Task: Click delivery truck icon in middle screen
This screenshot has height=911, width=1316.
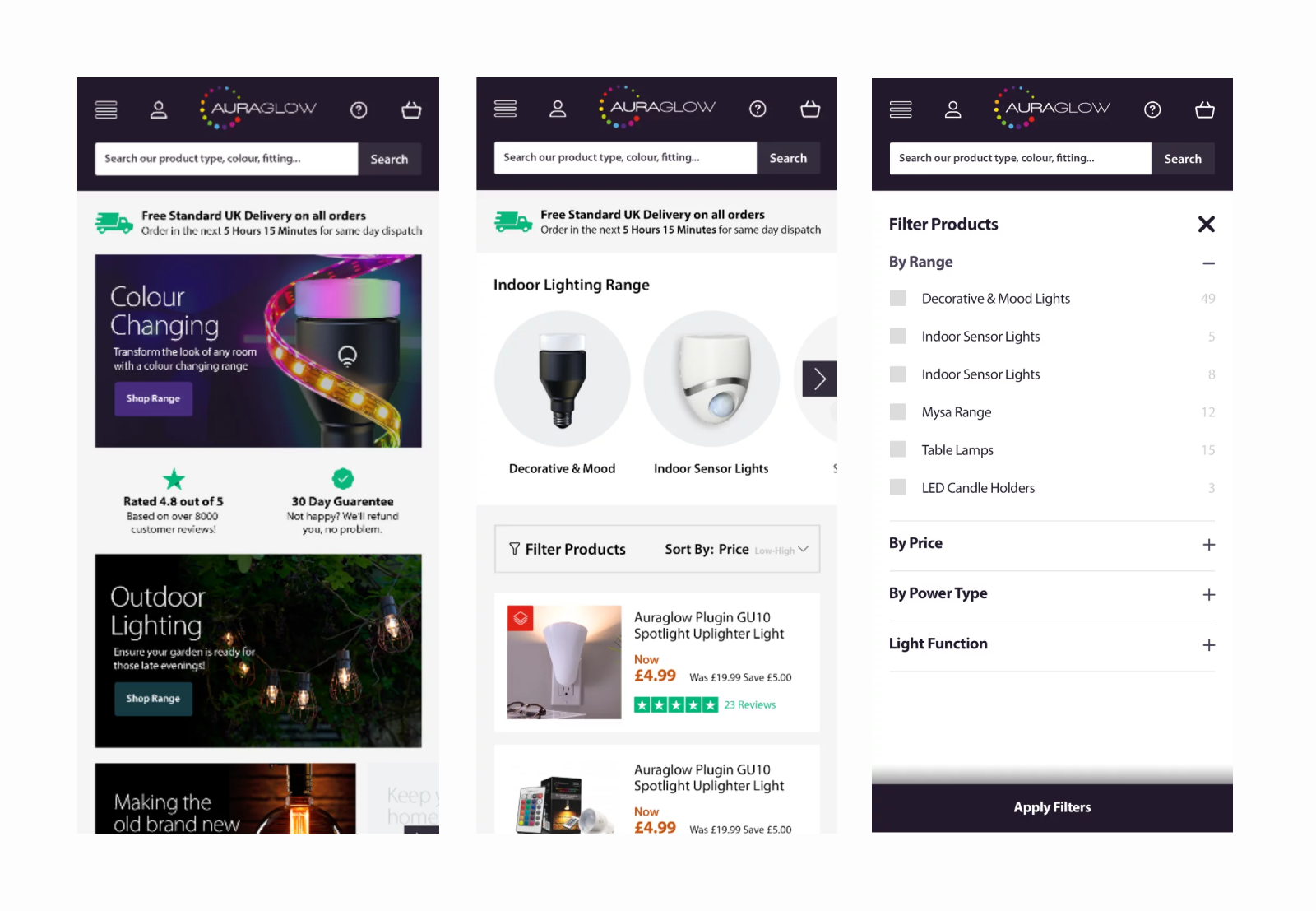Action: point(512,221)
